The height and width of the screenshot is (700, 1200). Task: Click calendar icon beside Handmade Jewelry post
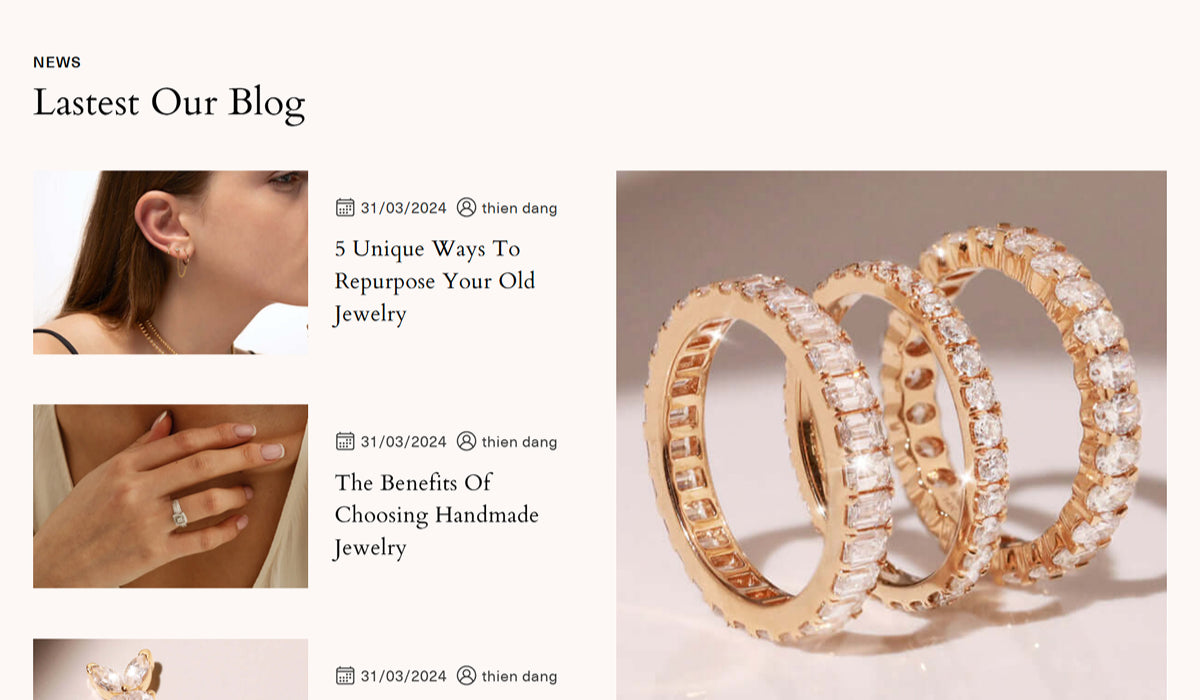(345, 441)
